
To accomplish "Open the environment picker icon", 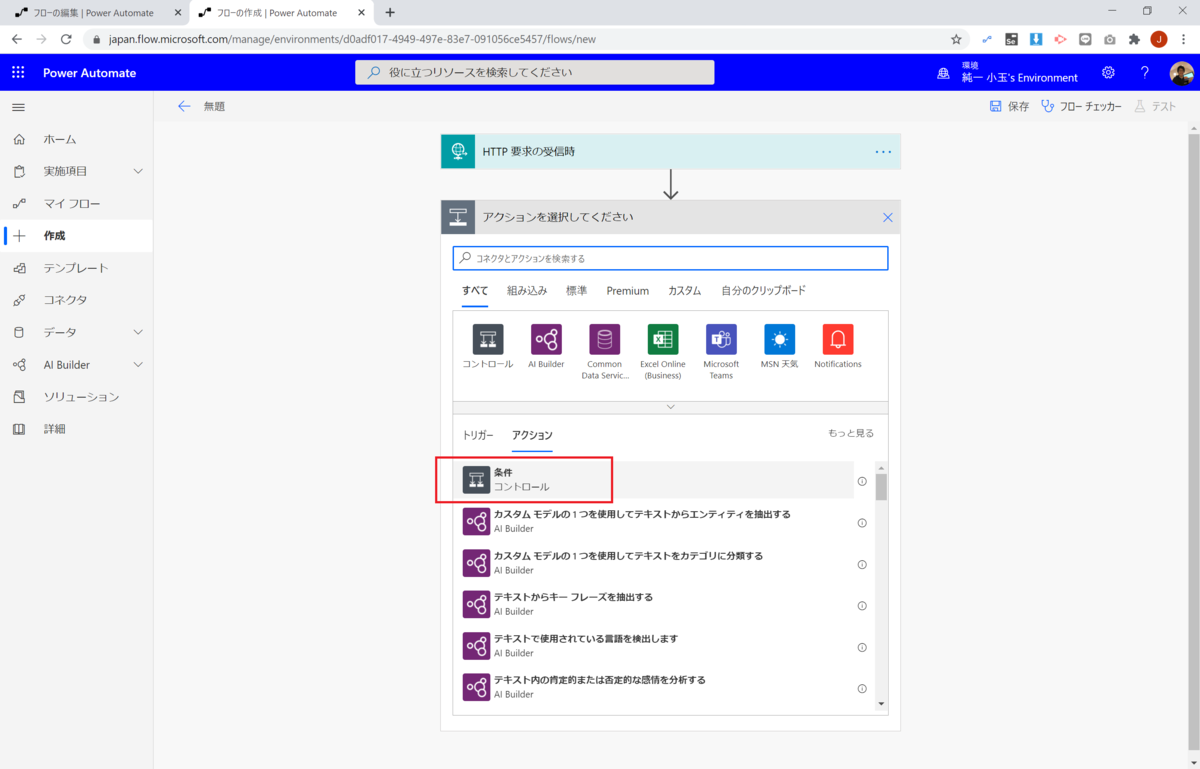I will (x=943, y=73).
